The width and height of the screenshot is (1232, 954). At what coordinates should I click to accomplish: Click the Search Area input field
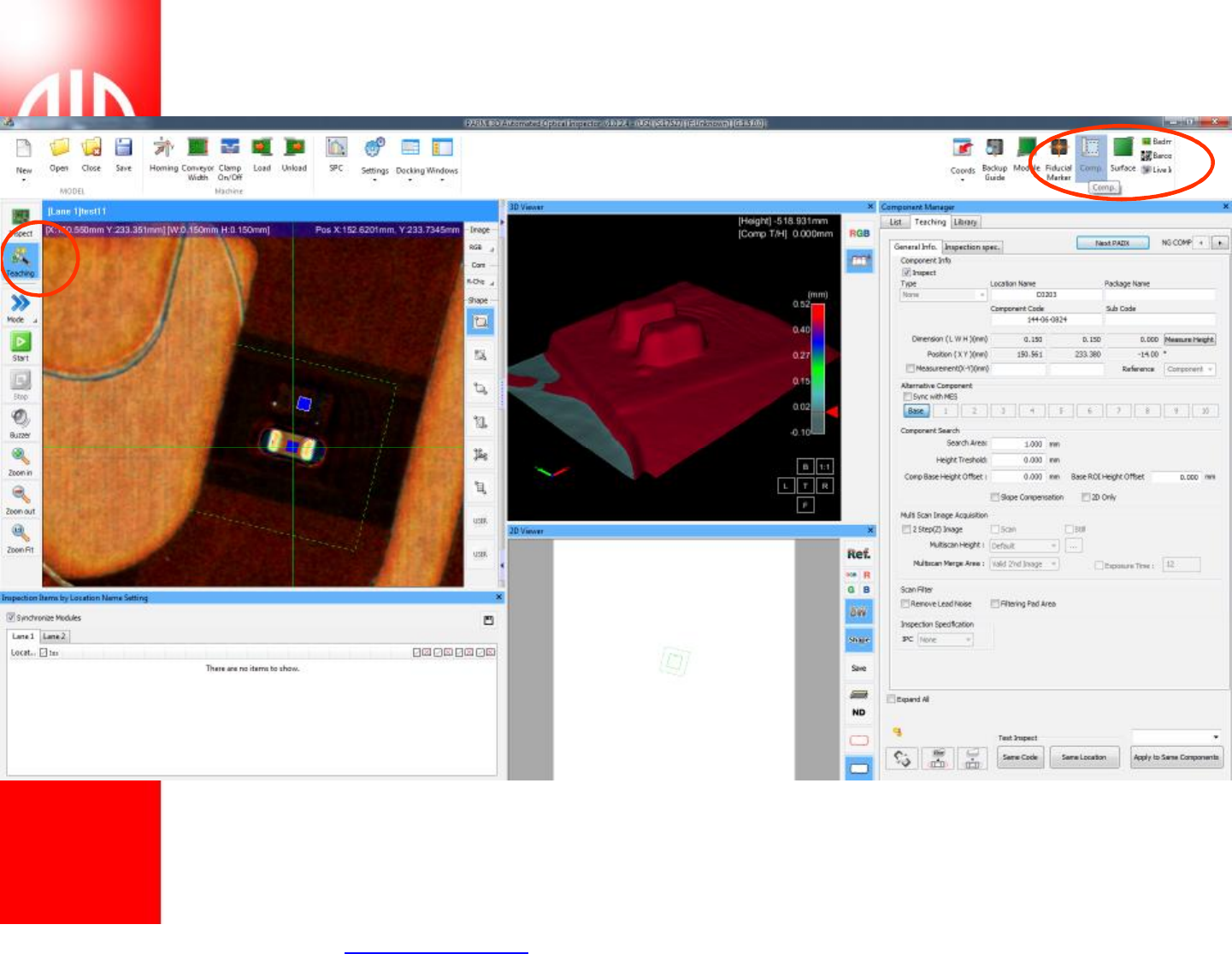[1018, 445]
